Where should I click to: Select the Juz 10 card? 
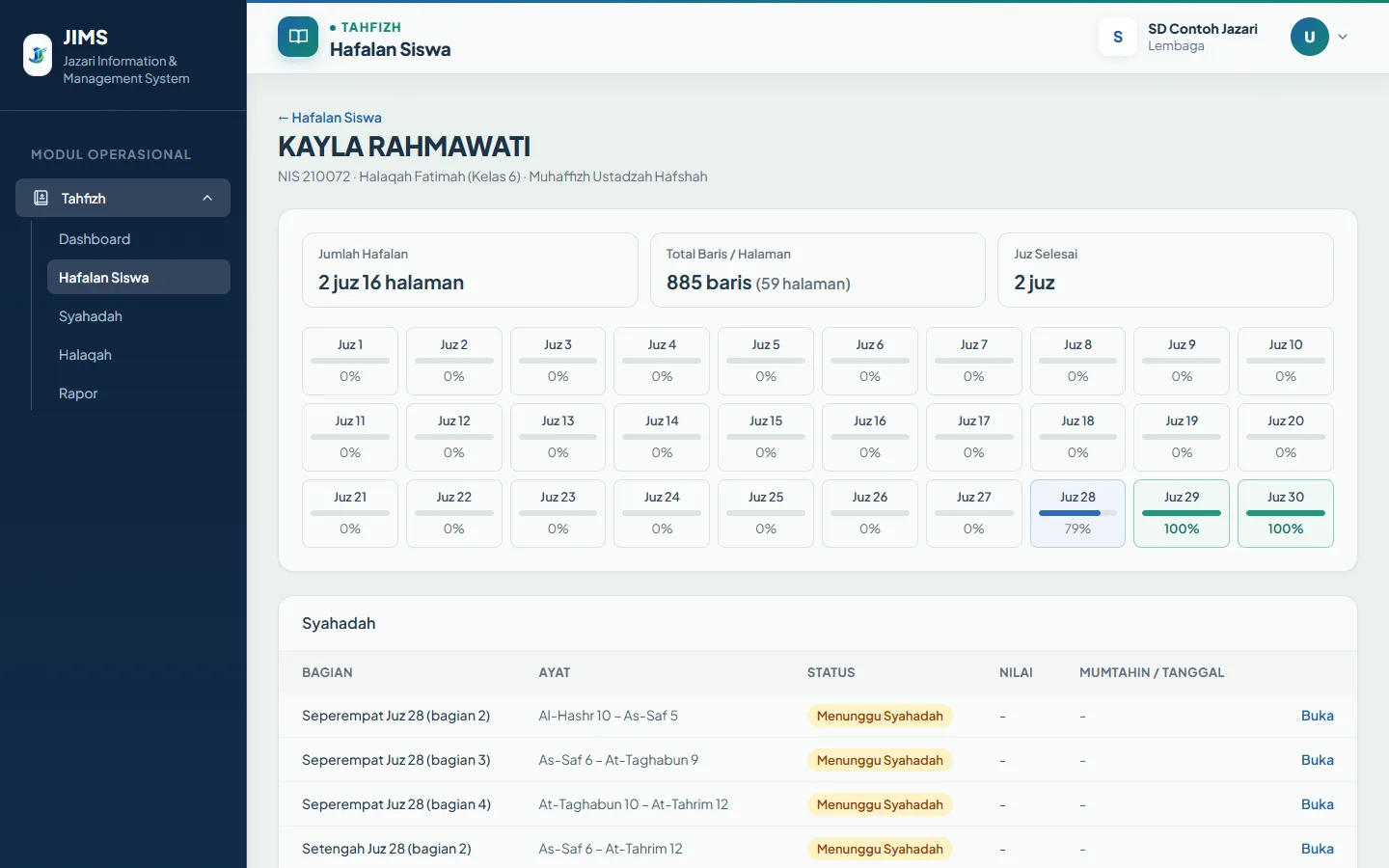tap(1286, 361)
